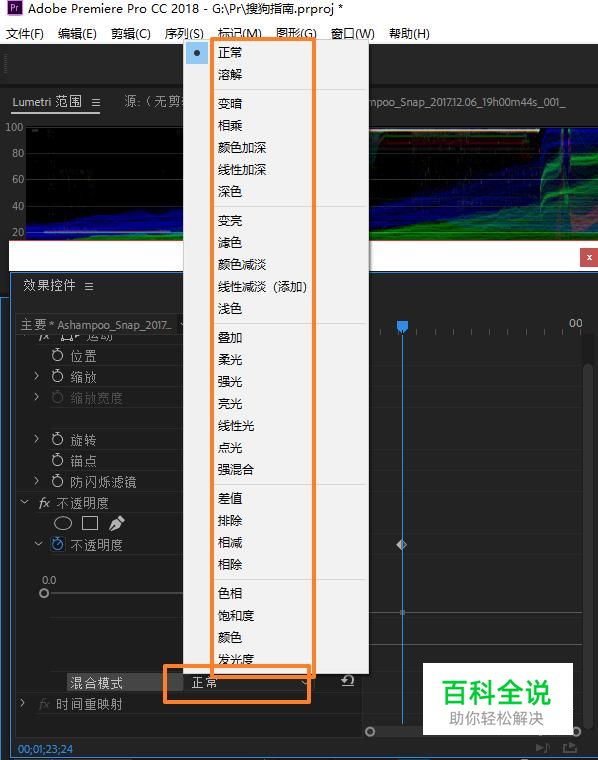
Task: Toggle the 位置 animation stopwatch
Action: [x=58, y=355]
